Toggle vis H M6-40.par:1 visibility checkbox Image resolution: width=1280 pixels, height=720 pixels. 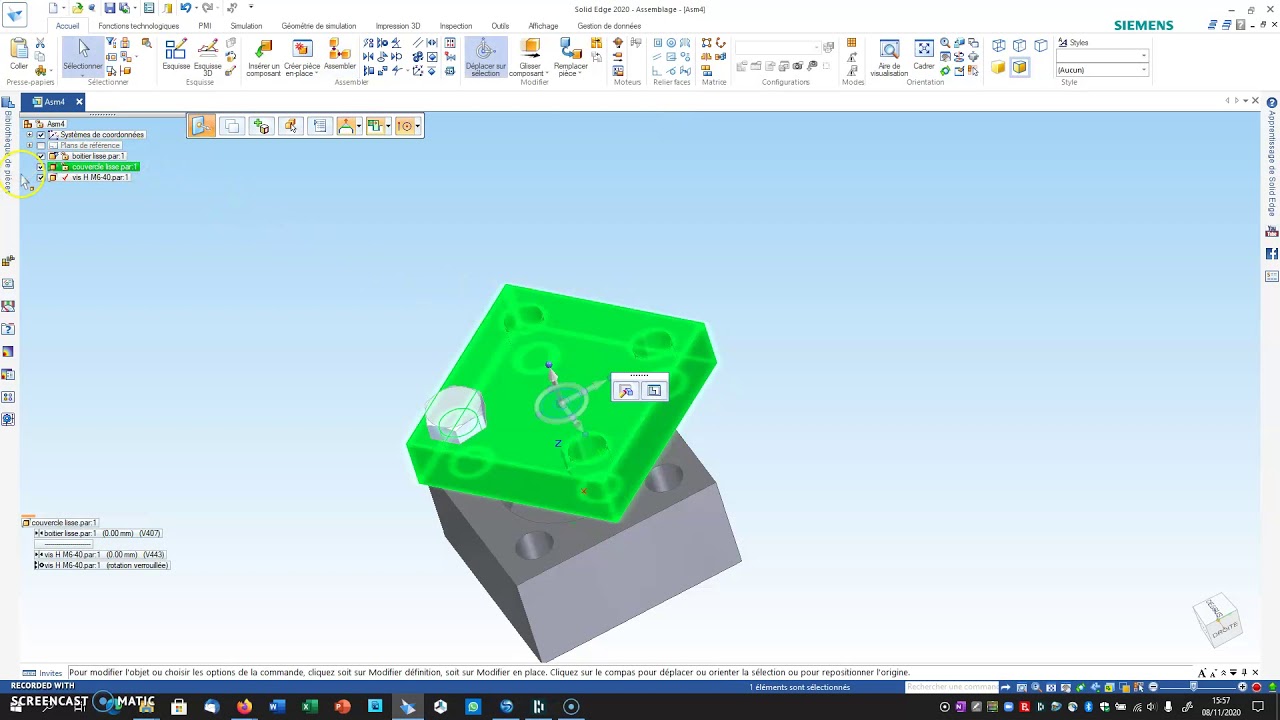tap(41, 178)
